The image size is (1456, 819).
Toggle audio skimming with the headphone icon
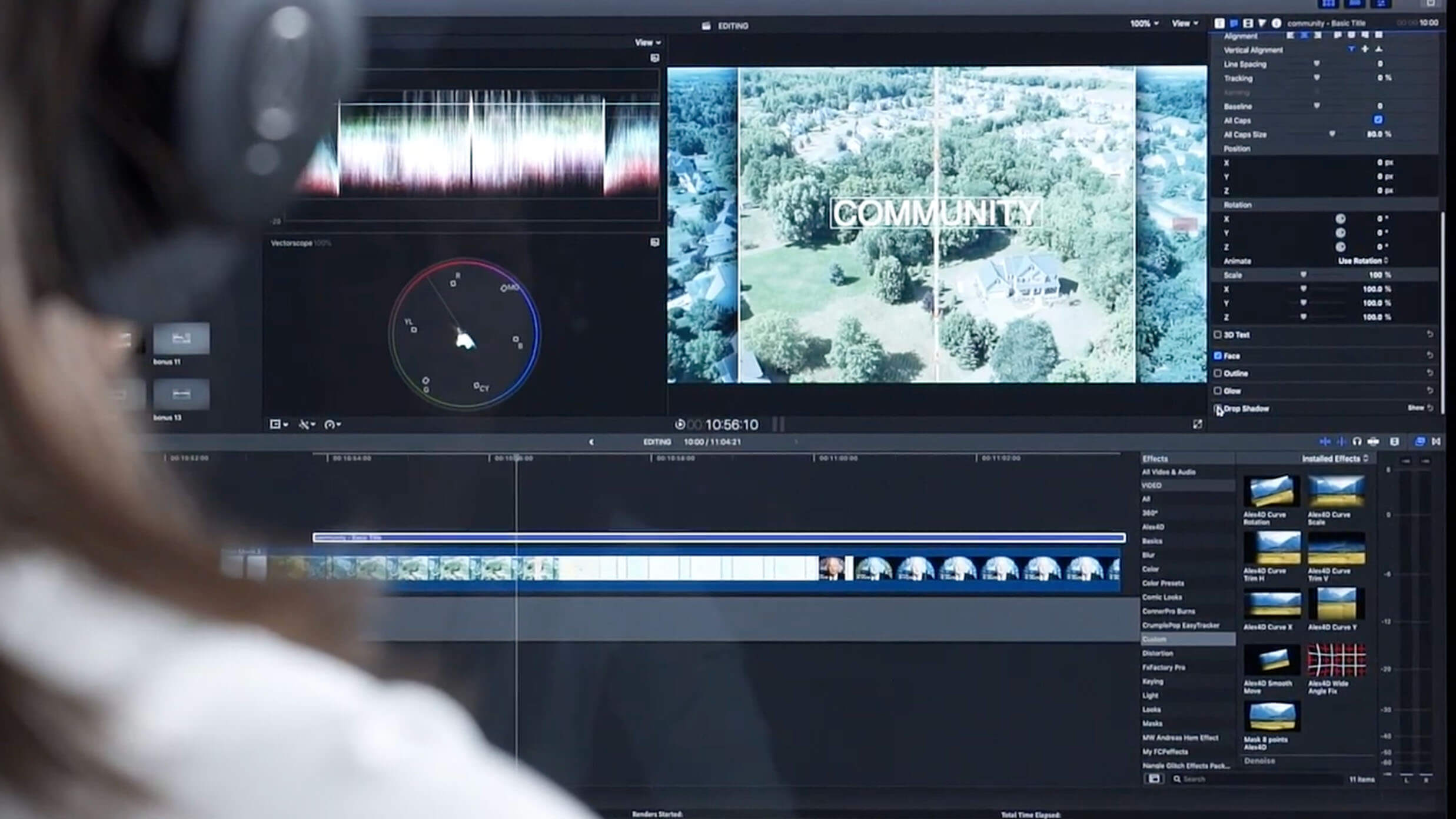point(1357,441)
